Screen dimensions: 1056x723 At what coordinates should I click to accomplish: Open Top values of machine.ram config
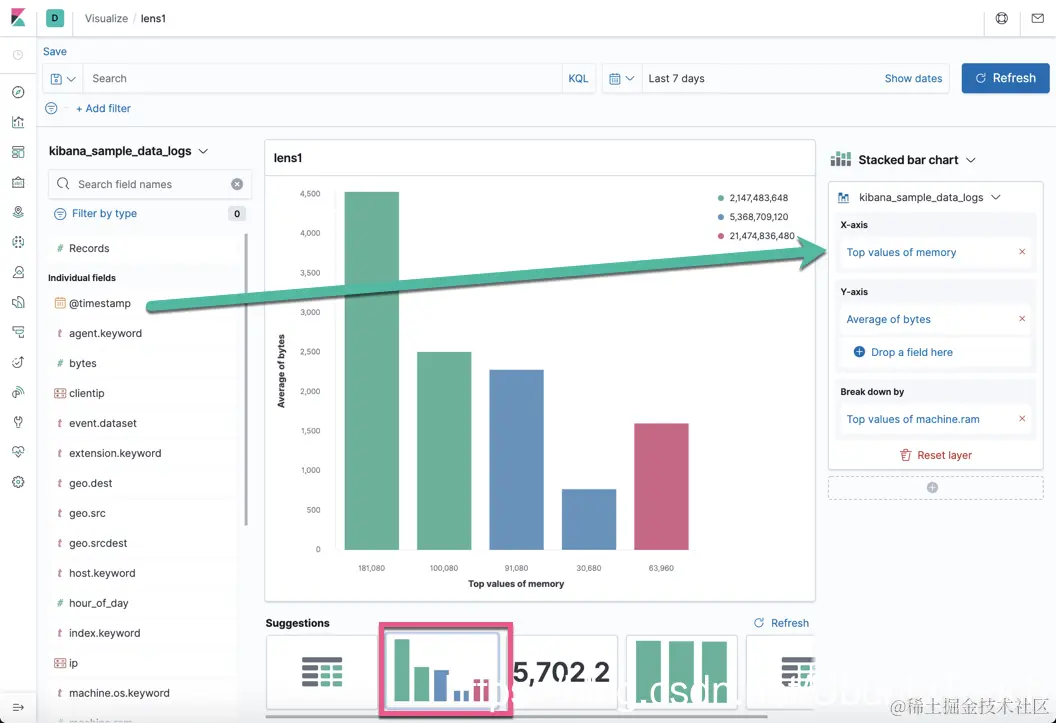[x=913, y=419]
